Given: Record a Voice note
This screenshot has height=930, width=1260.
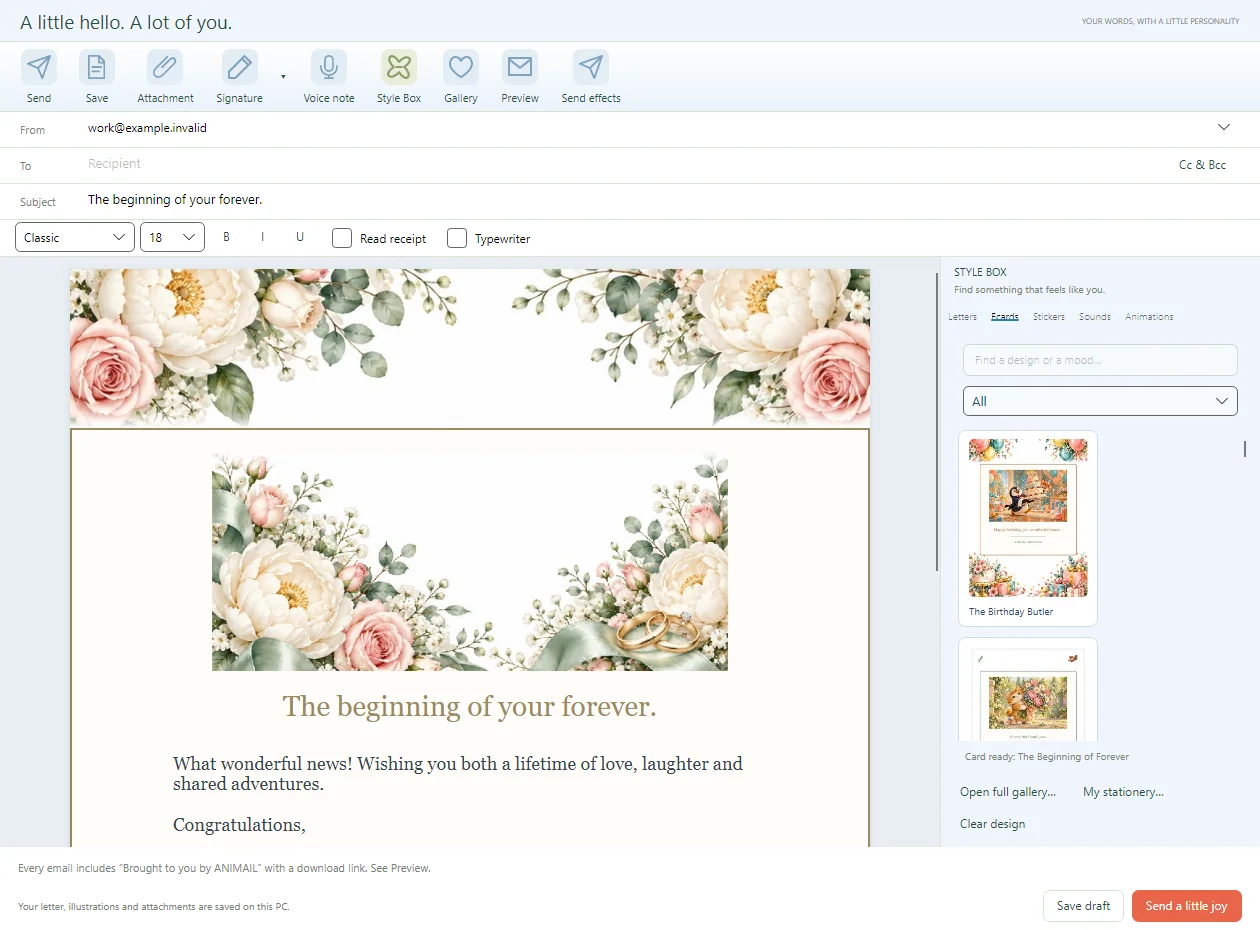Looking at the screenshot, I should (329, 67).
